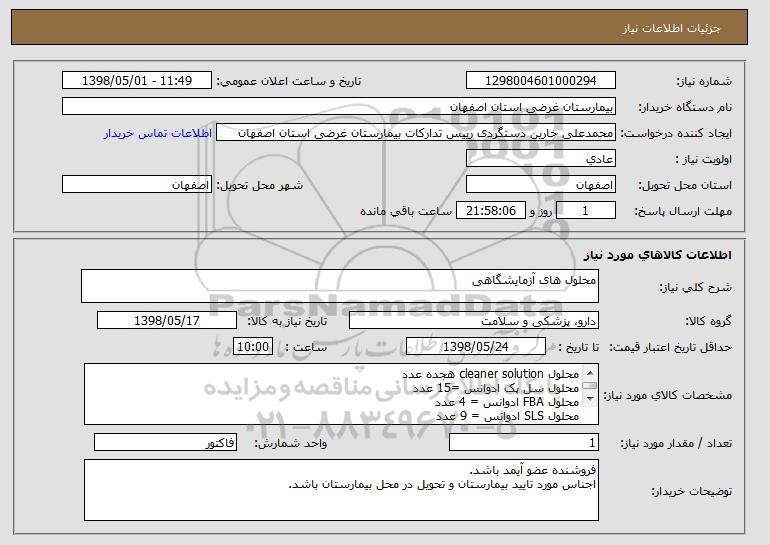Screen dimensions: 770x545
Task: Click the line محلول سل پک ادوانس =15 عدد
Action: pos(495,388)
